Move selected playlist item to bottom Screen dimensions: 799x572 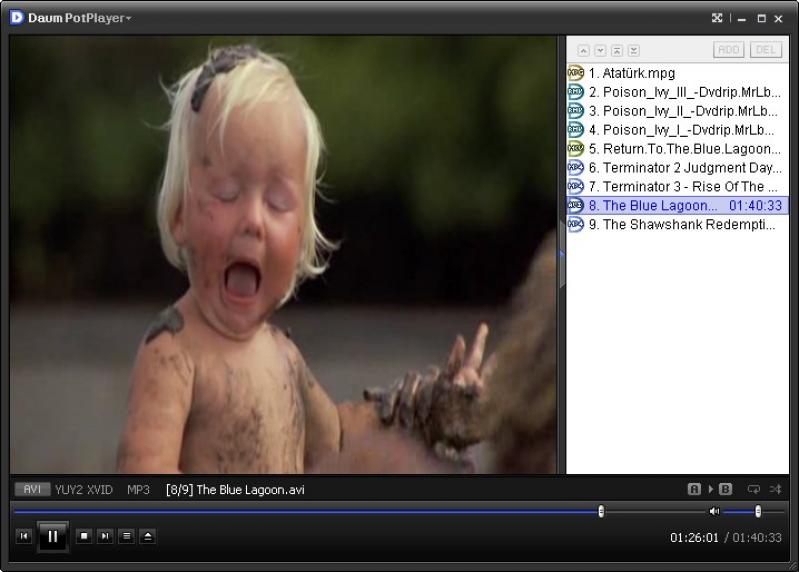coord(634,50)
